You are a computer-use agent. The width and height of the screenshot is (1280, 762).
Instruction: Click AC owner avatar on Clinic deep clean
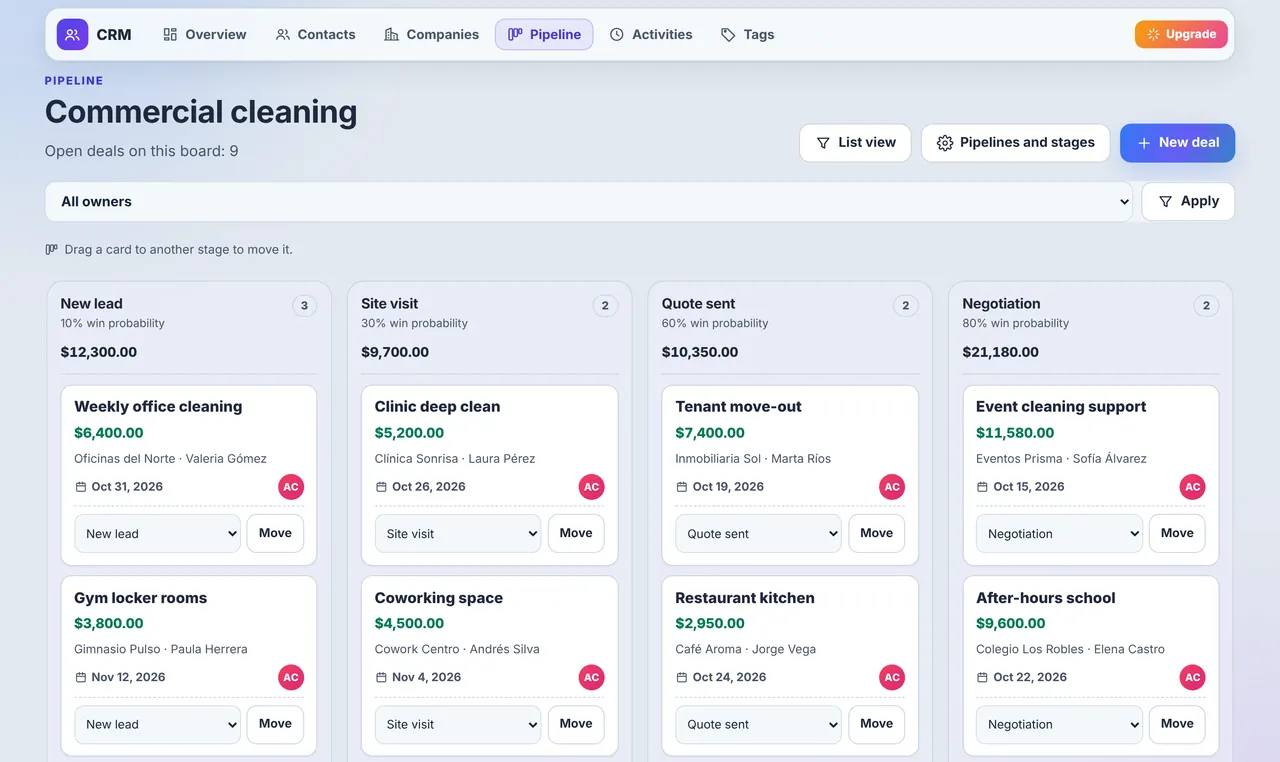tap(592, 487)
